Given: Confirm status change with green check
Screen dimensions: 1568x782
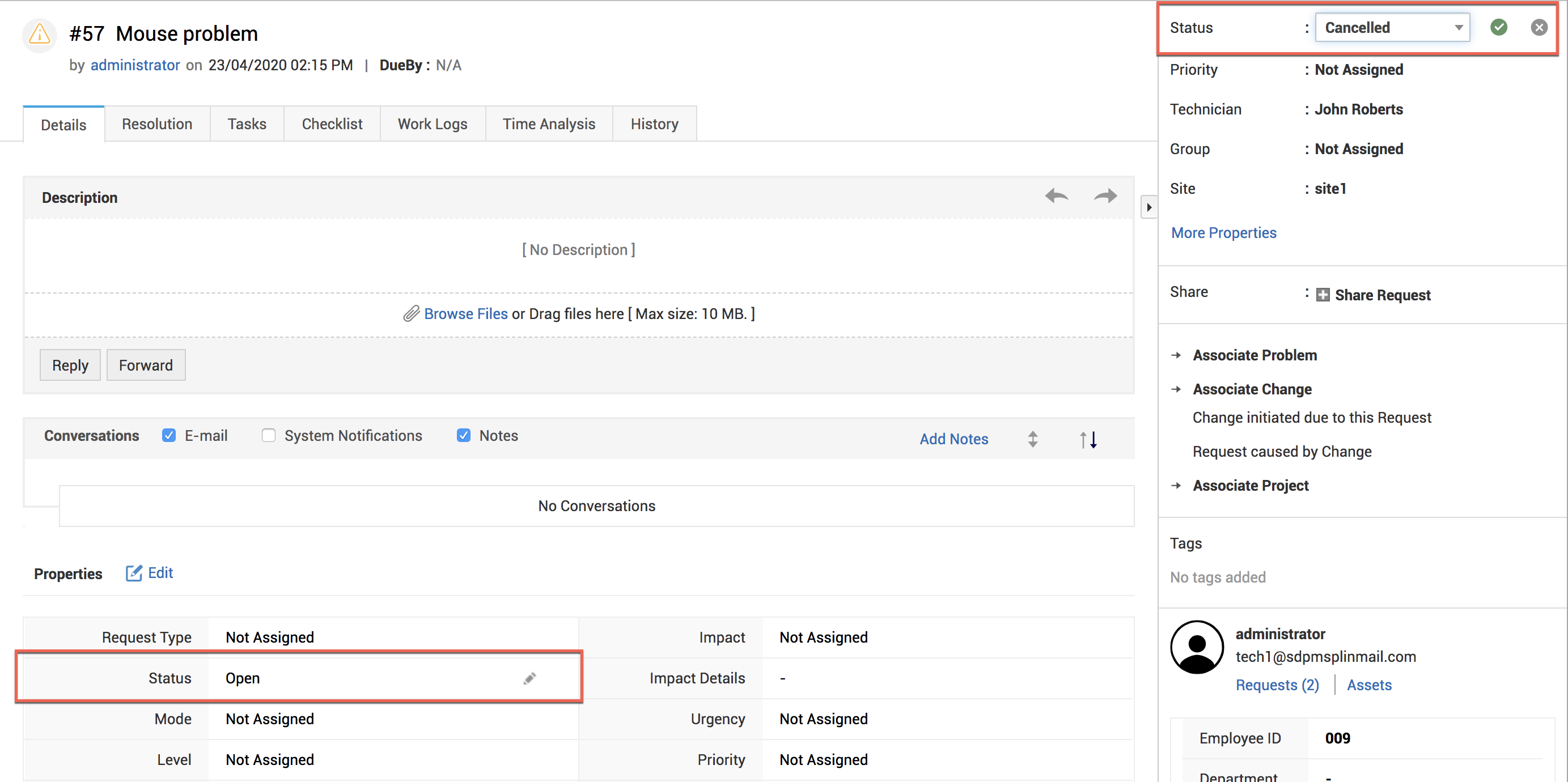Looking at the screenshot, I should (1499, 27).
